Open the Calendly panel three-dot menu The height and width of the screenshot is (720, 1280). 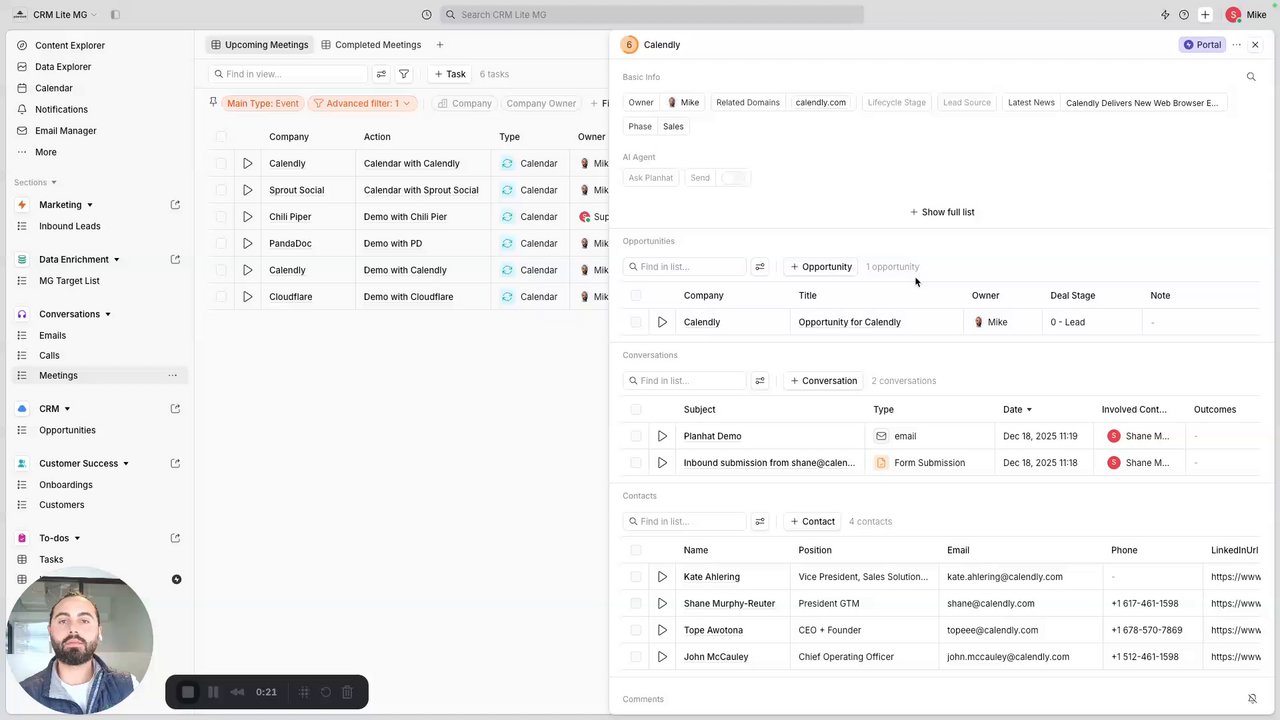click(1237, 45)
